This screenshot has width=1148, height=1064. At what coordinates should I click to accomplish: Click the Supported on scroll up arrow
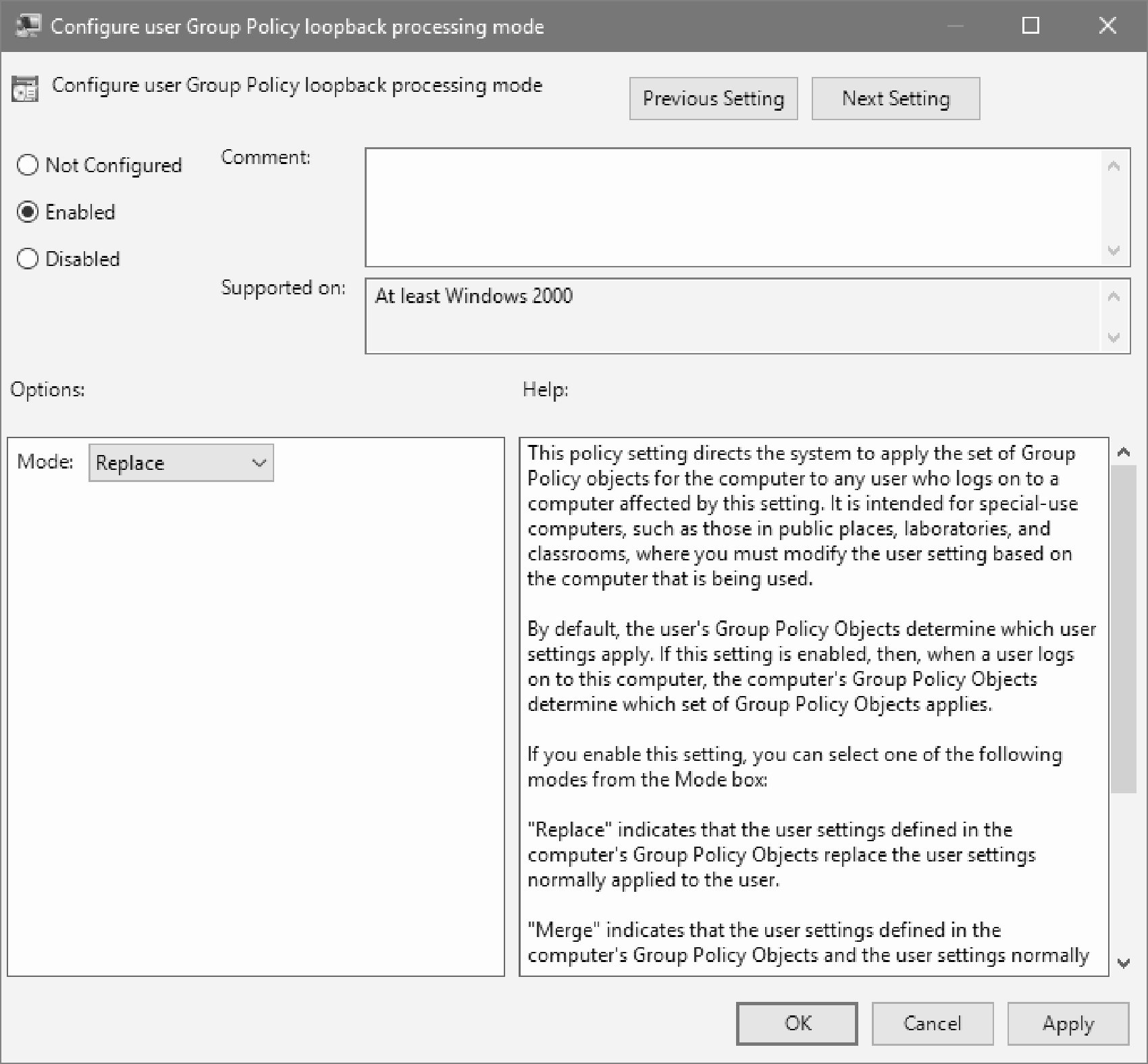(1114, 296)
